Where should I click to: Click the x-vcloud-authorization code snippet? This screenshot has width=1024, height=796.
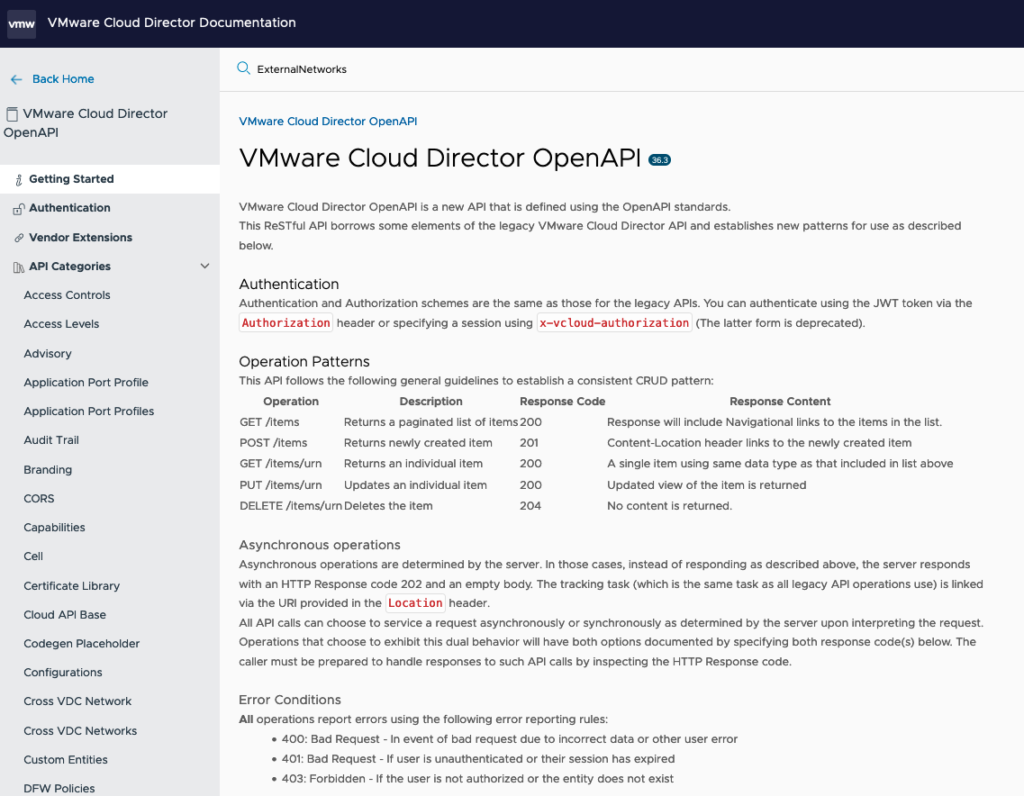(x=614, y=323)
